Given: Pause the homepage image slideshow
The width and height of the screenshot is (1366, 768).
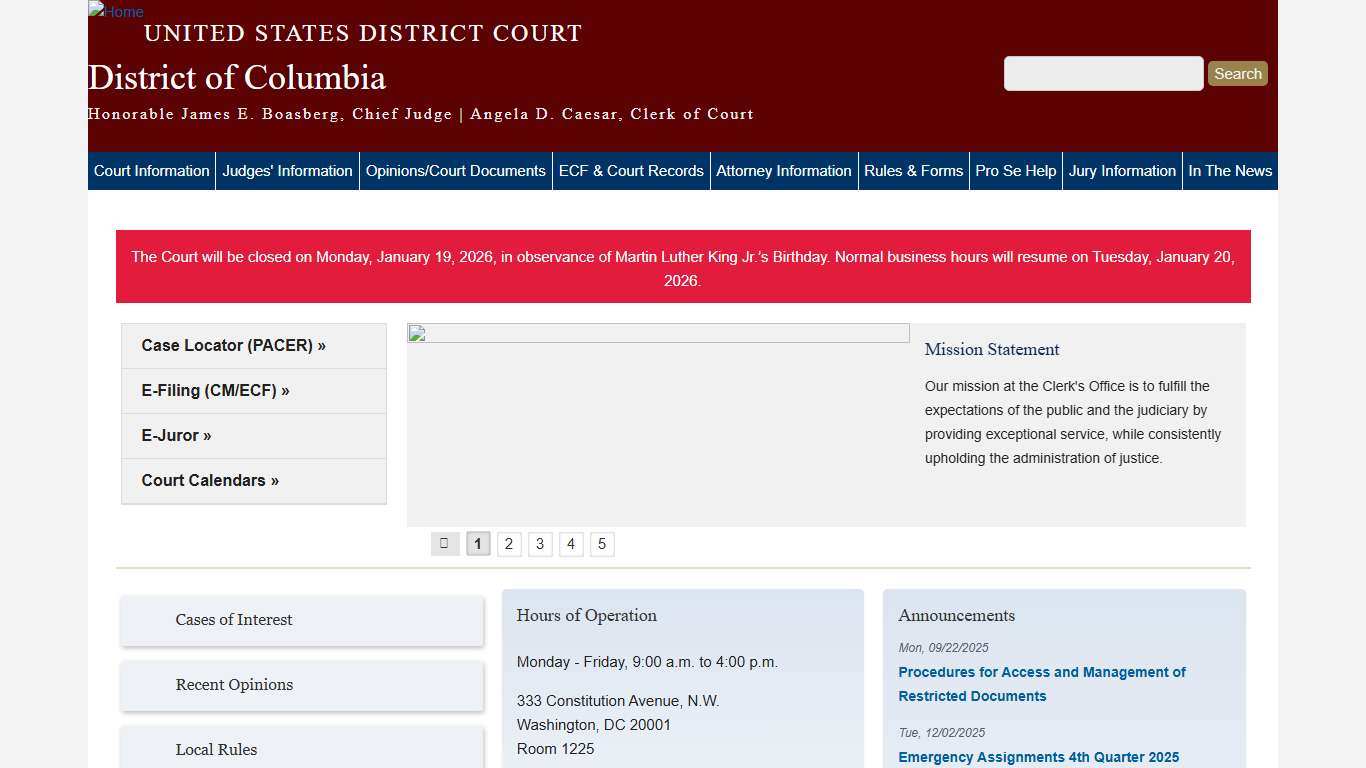Looking at the screenshot, I should click(444, 543).
